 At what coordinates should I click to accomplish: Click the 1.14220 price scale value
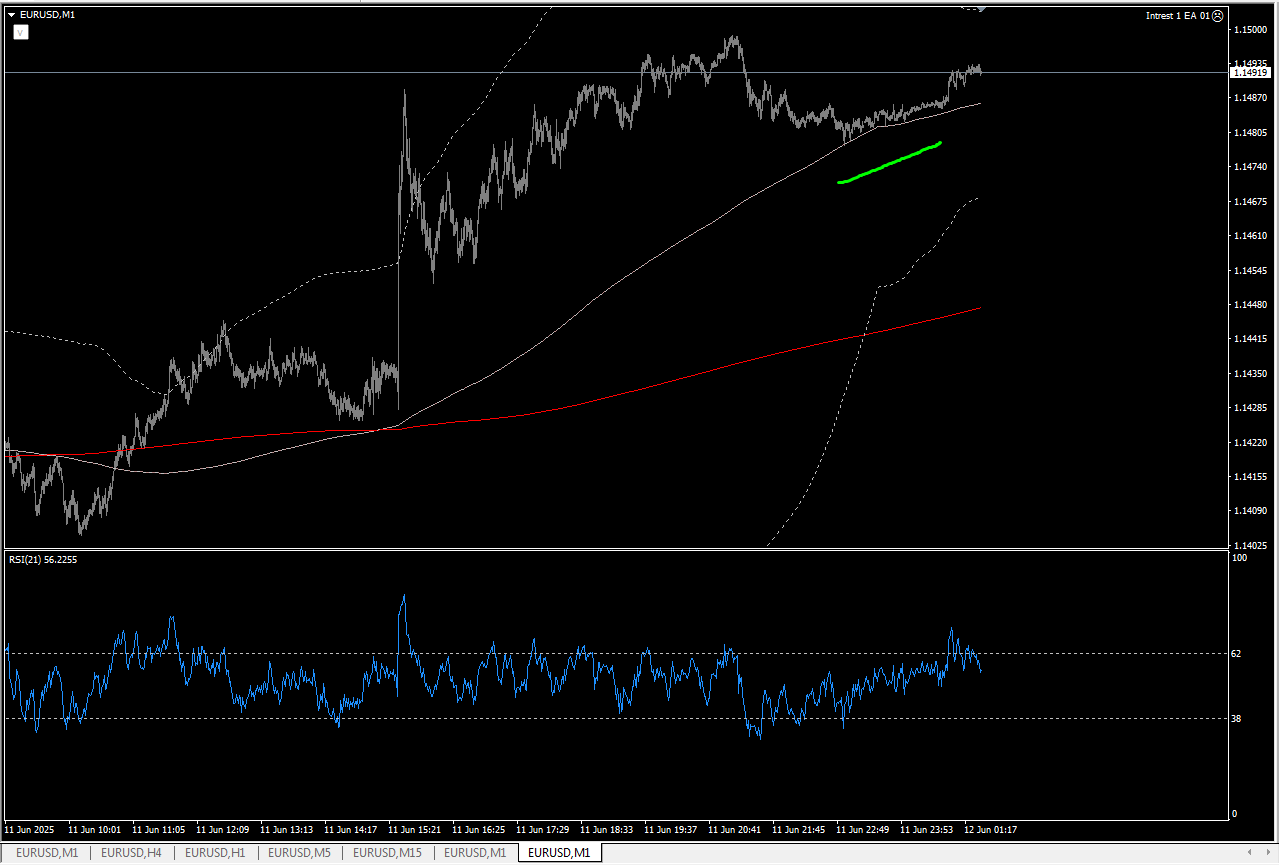pyautogui.click(x=1251, y=443)
